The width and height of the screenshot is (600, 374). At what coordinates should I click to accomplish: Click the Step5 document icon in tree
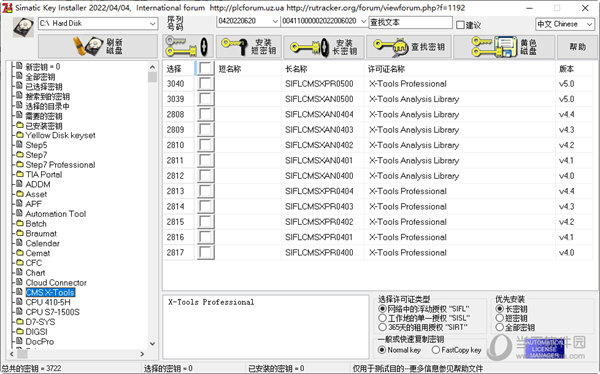tap(20, 145)
